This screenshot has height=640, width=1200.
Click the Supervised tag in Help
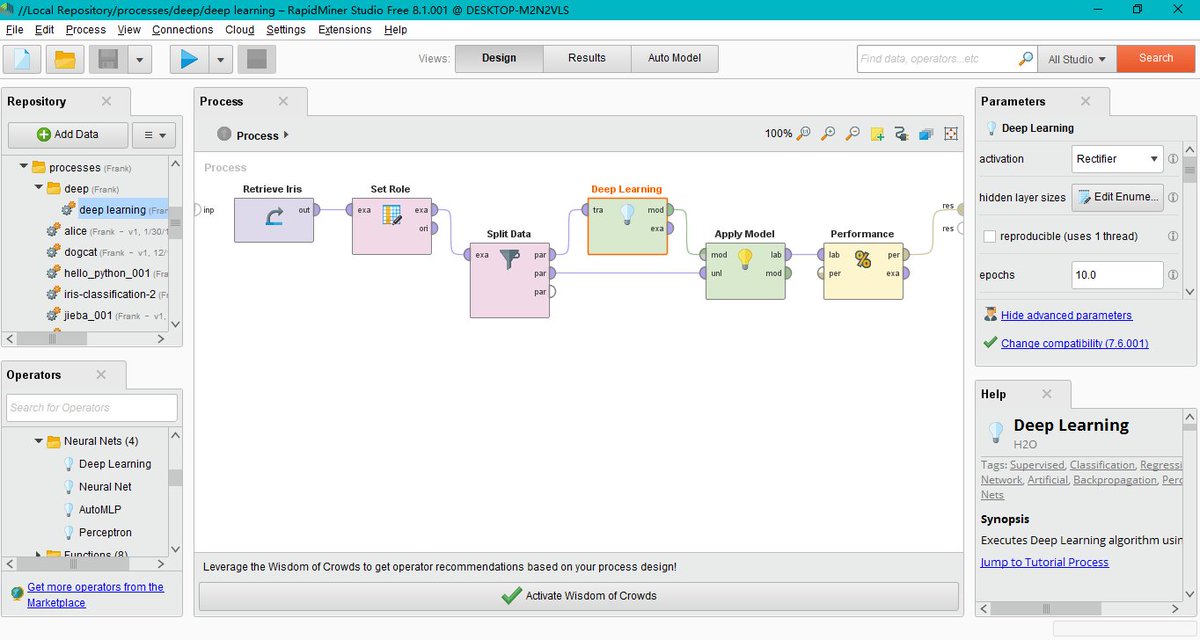[x=1037, y=465]
